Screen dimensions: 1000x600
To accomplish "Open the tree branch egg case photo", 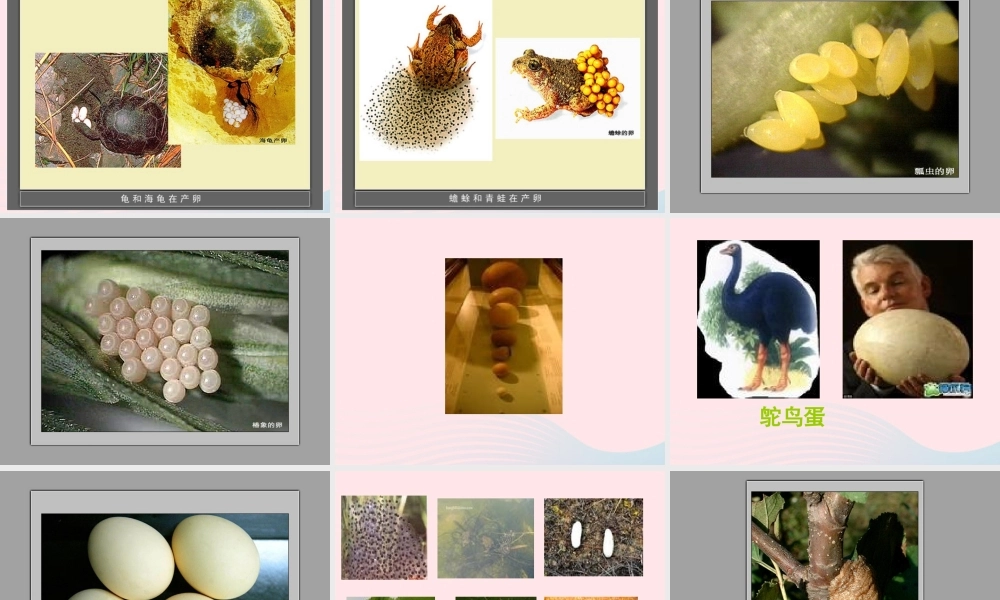I will pyautogui.click(x=834, y=545).
